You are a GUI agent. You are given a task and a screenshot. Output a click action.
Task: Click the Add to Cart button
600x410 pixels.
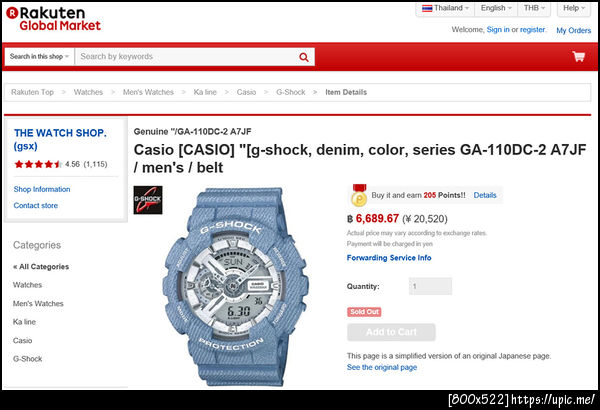click(391, 332)
